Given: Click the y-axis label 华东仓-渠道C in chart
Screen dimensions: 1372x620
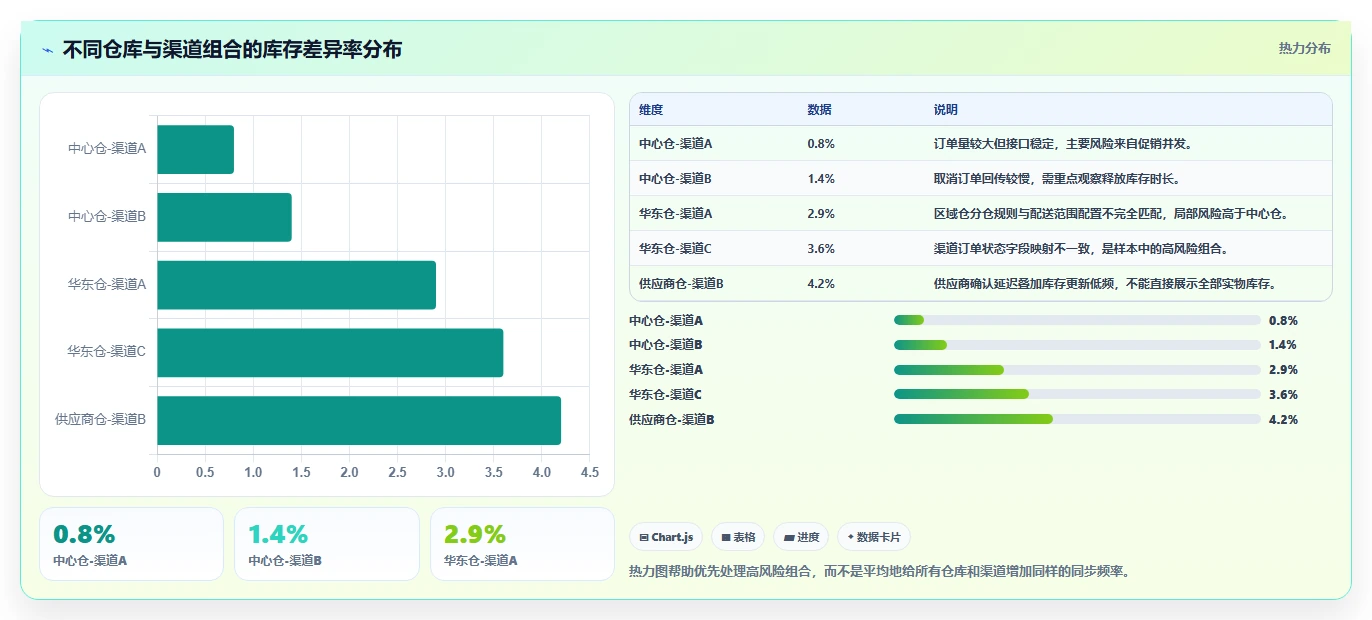Looking at the screenshot, I should coord(107,352).
